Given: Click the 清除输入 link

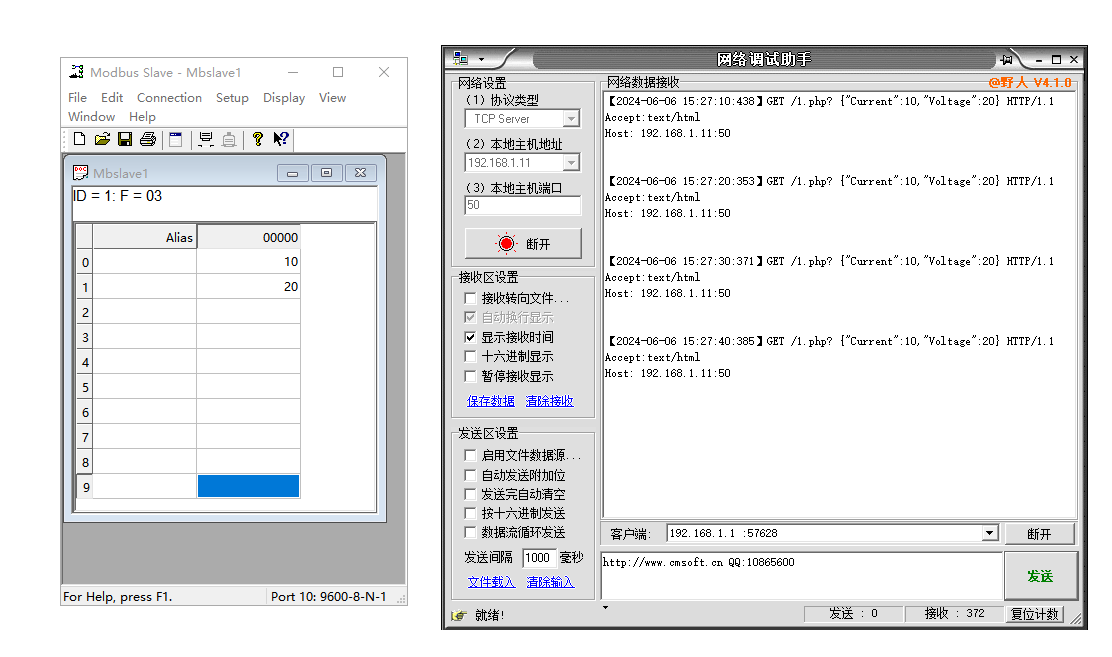Looking at the screenshot, I should (550, 582).
